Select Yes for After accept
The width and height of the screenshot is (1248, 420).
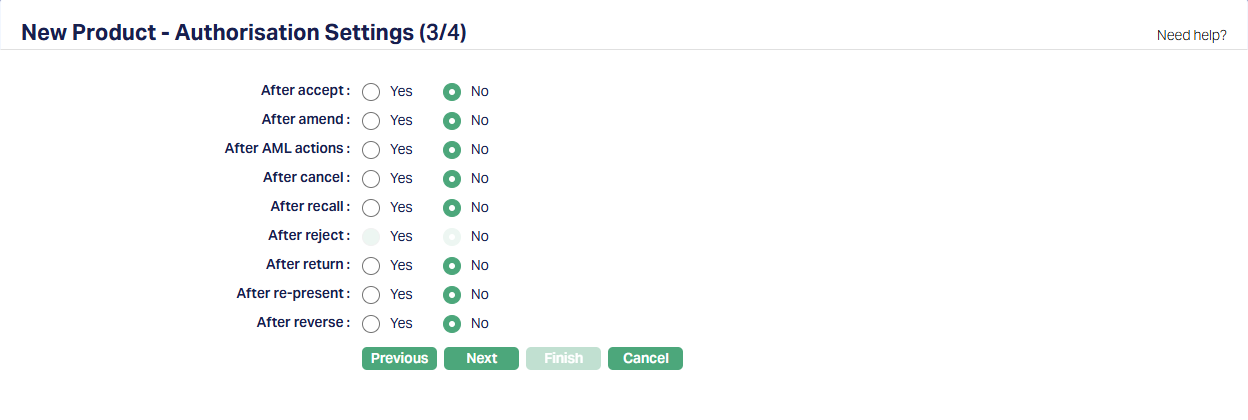tap(371, 92)
